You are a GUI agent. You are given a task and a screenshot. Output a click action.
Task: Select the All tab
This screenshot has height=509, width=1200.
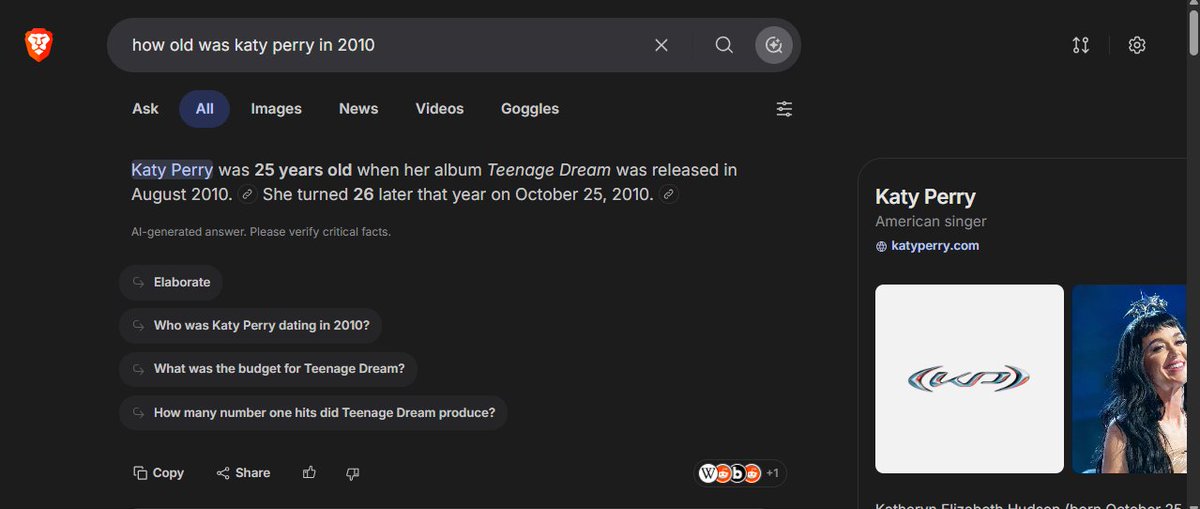205,109
